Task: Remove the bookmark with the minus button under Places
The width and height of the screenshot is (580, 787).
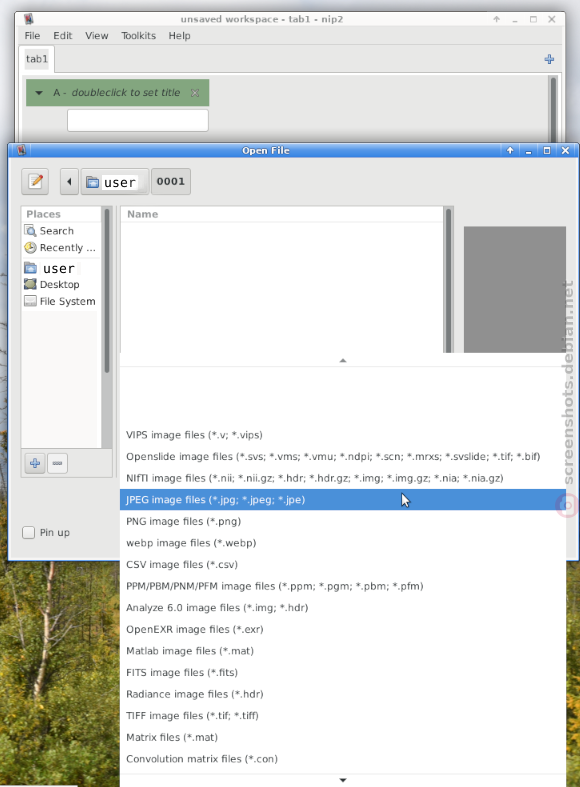Action: [57, 463]
